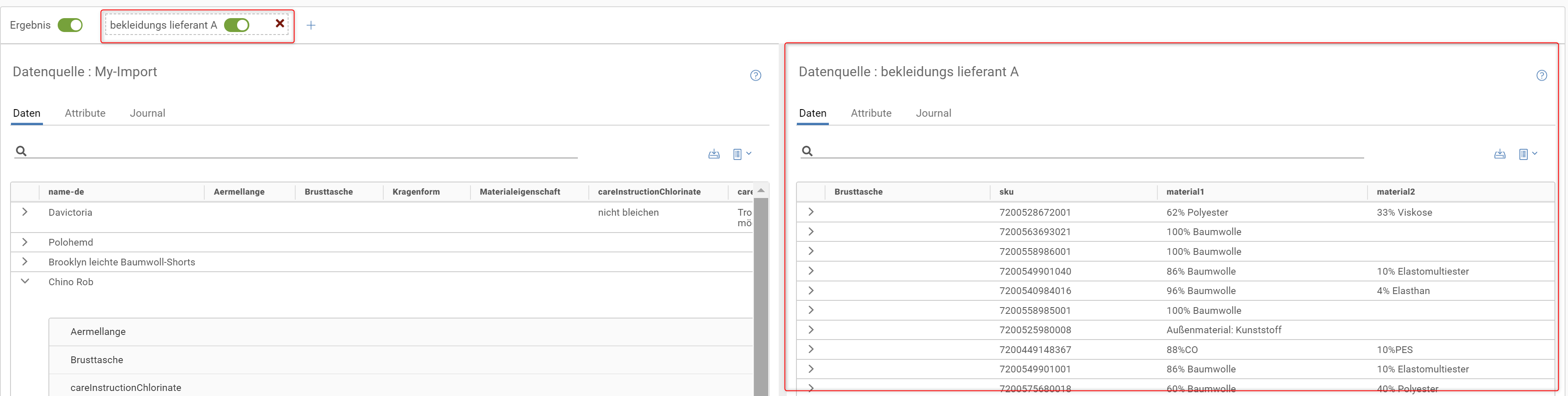Image resolution: width=1568 pixels, height=396 pixels.
Task: Click download icon in bekleidungs lieferant A panel
Action: tap(1500, 154)
